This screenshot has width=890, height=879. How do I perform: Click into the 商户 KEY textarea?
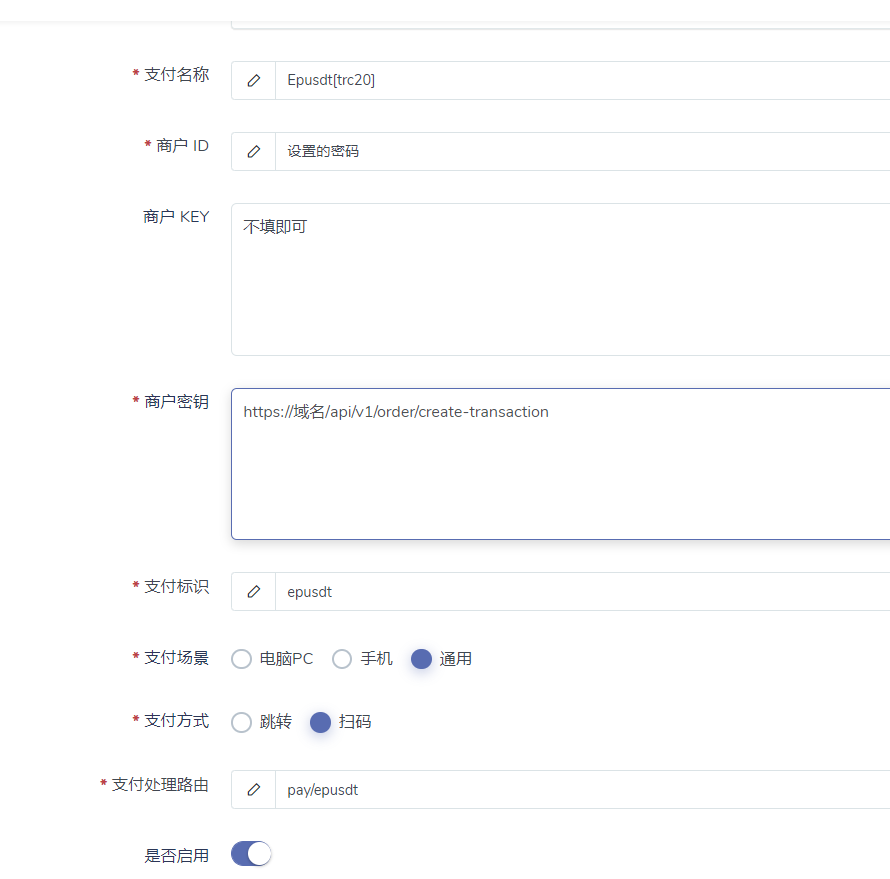pyautogui.click(x=561, y=280)
